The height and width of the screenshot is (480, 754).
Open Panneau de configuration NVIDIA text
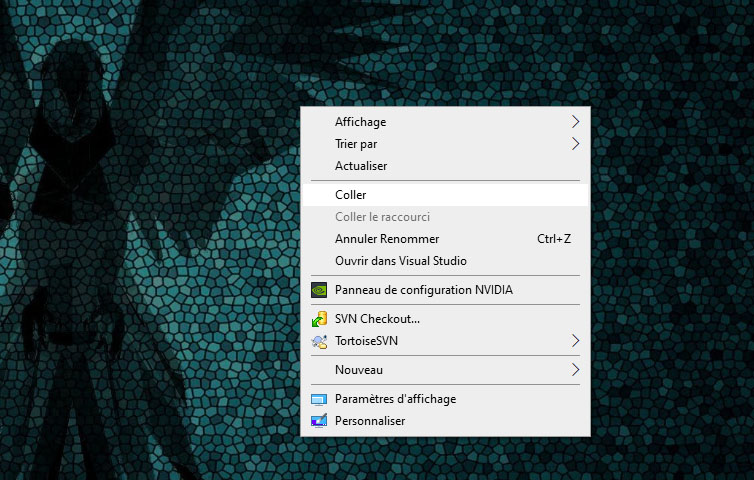pos(423,291)
